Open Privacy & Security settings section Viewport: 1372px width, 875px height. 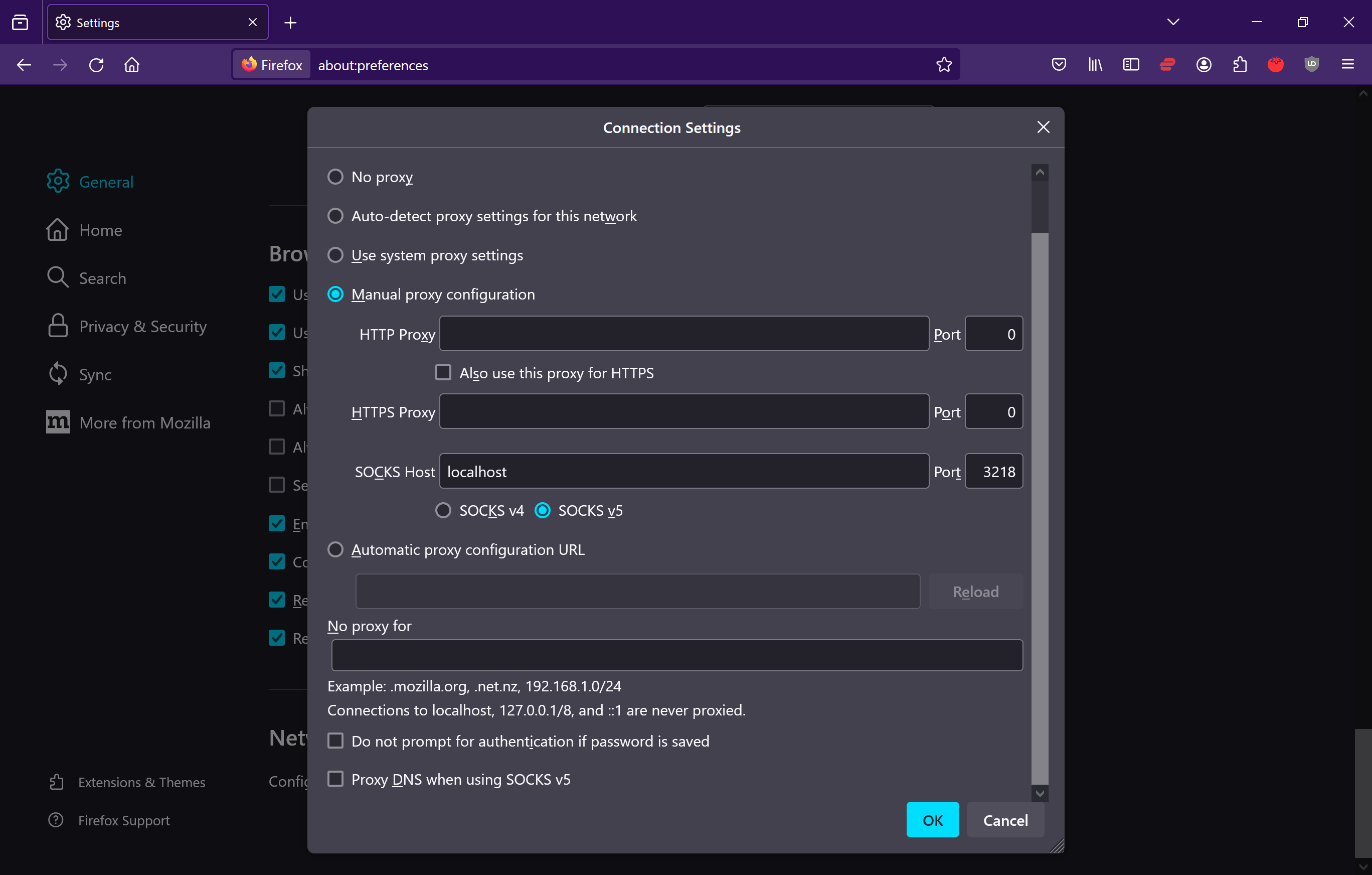[142, 326]
